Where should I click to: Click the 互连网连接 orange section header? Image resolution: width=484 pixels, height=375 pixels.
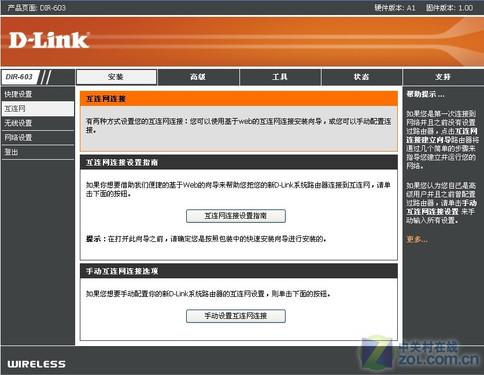point(239,99)
